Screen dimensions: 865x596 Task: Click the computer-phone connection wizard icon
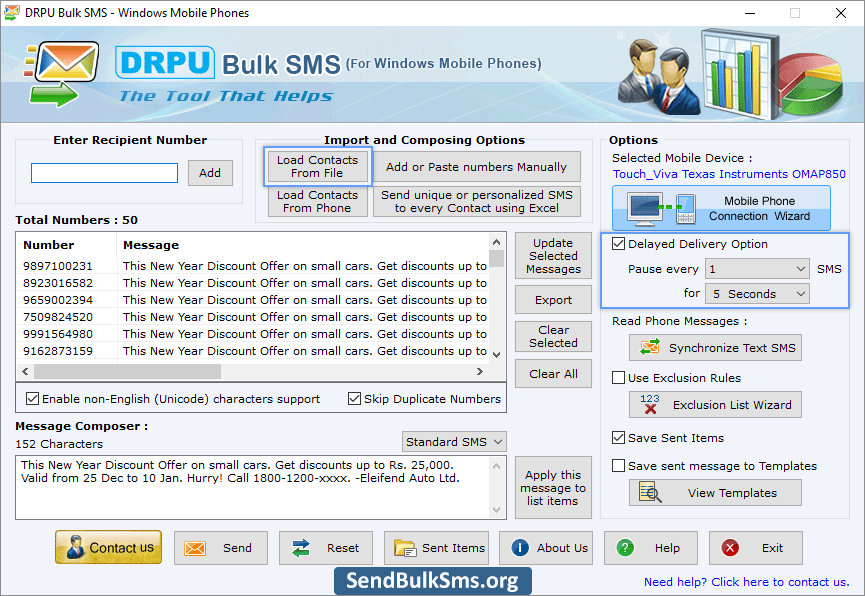point(662,209)
